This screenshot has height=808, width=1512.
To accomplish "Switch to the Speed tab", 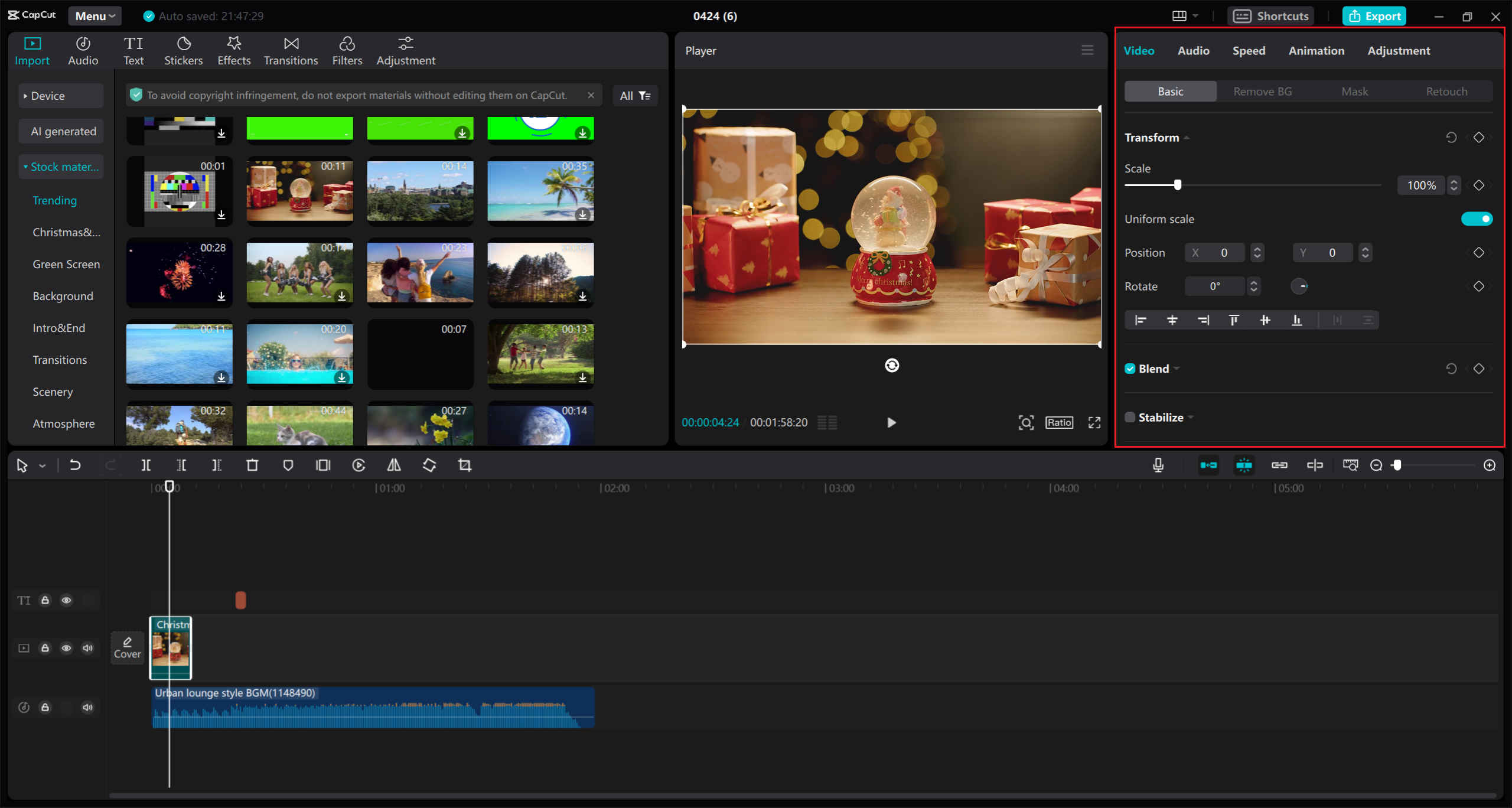I will coord(1249,51).
